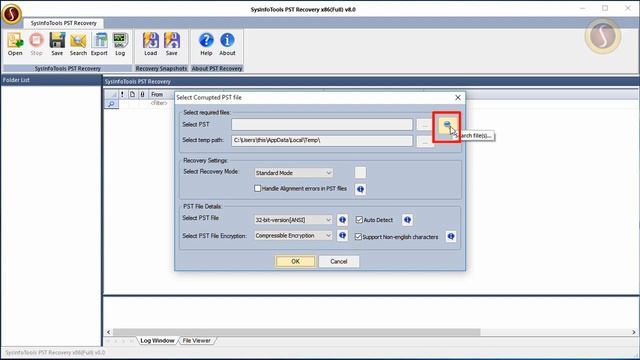Click the scroll-right arrow of the log pane
Image resolution: width=640 pixels, height=360 pixels.
(634, 332)
